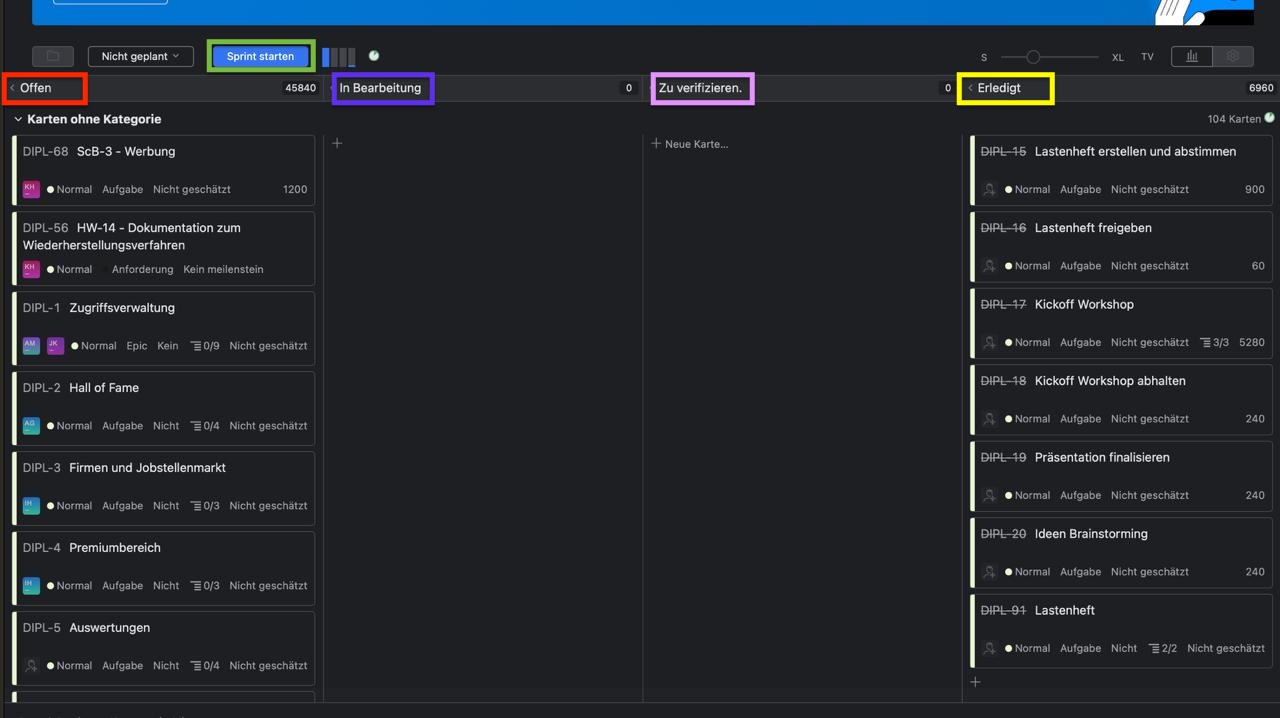The height and width of the screenshot is (718, 1280).
Task: Collapse the Erledigt column with chevron
Action: (x=970, y=88)
